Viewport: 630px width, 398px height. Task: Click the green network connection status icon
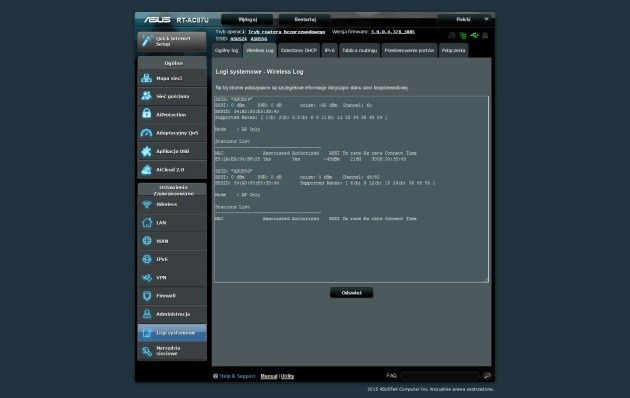tap(463, 36)
